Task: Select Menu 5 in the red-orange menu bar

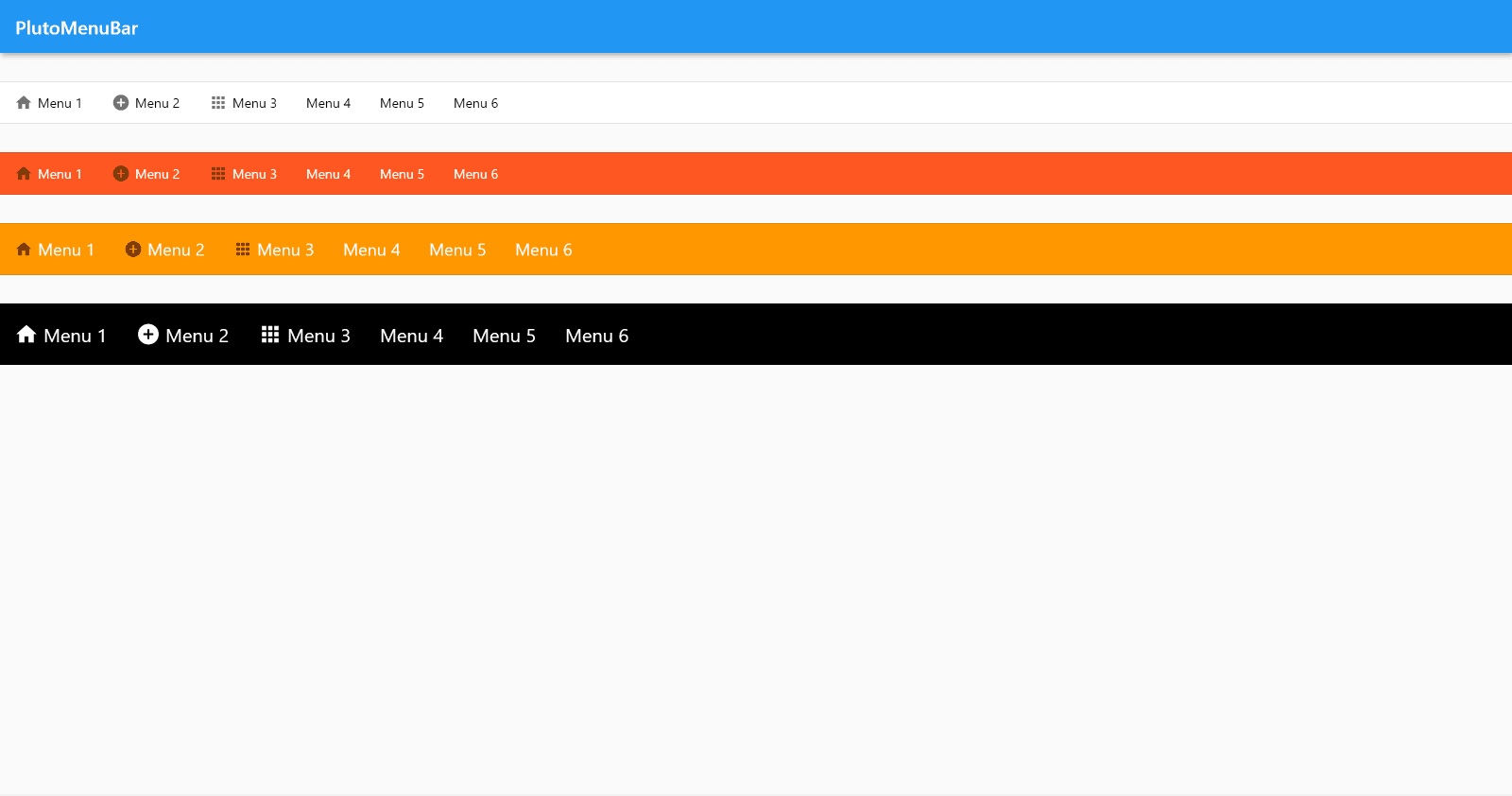Action: click(x=402, y=174)
